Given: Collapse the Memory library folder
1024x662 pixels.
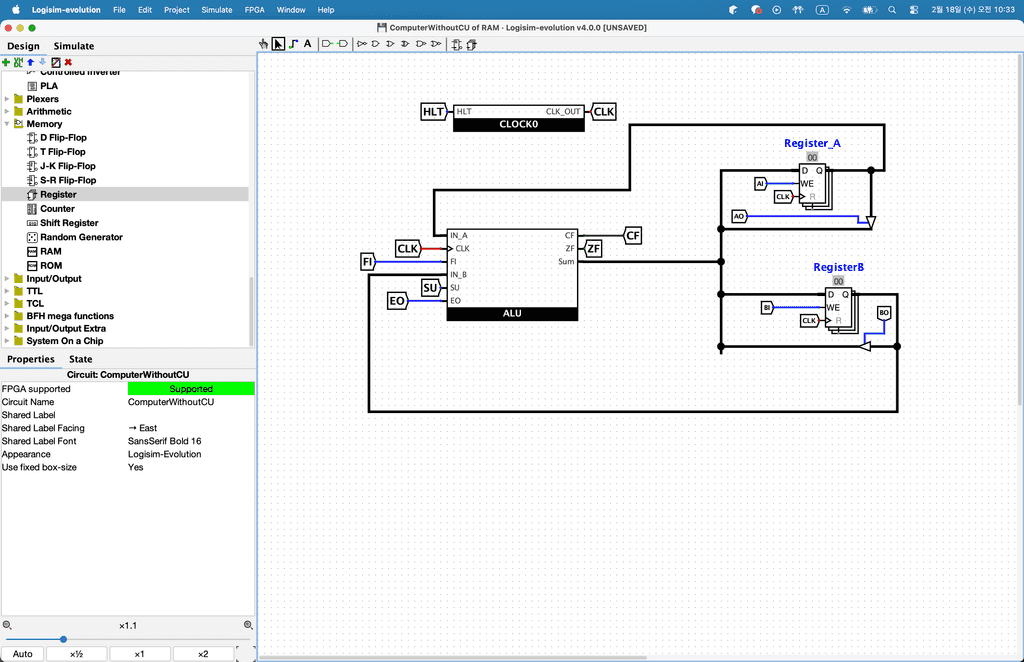Looking at the screenshot, I should tap(7, 124).
